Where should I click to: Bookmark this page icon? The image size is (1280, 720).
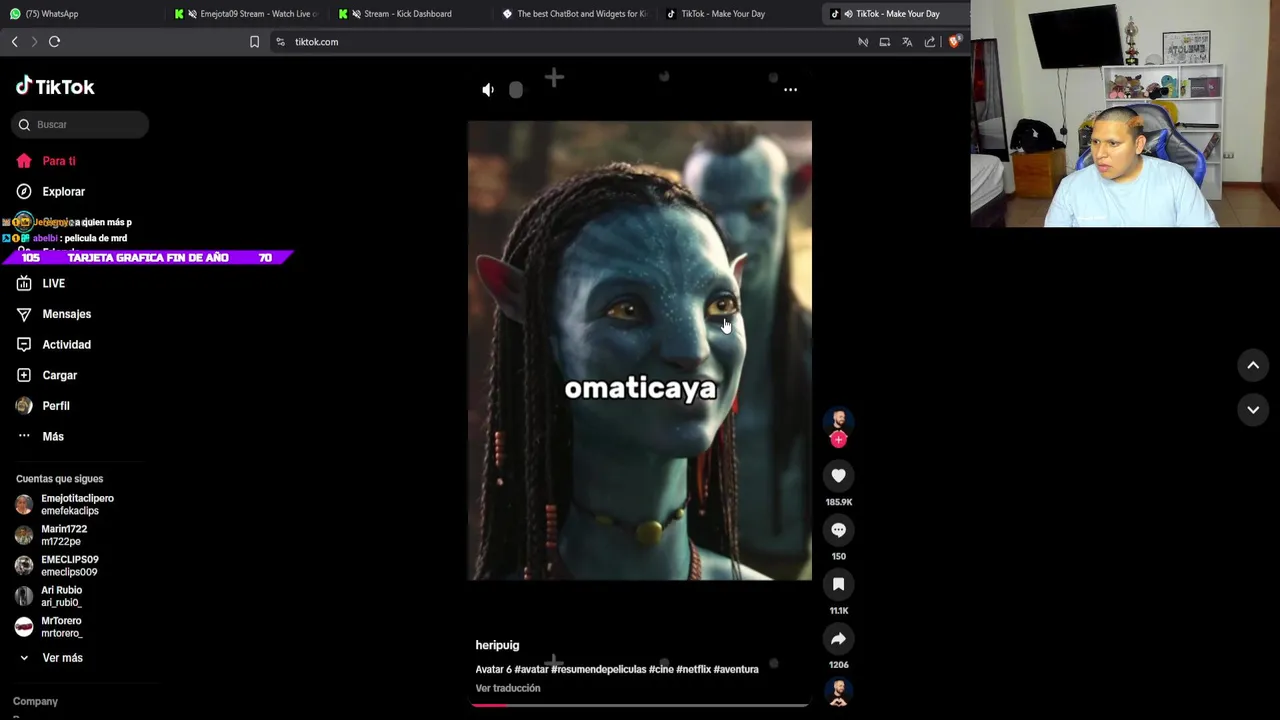click(254, 42)
